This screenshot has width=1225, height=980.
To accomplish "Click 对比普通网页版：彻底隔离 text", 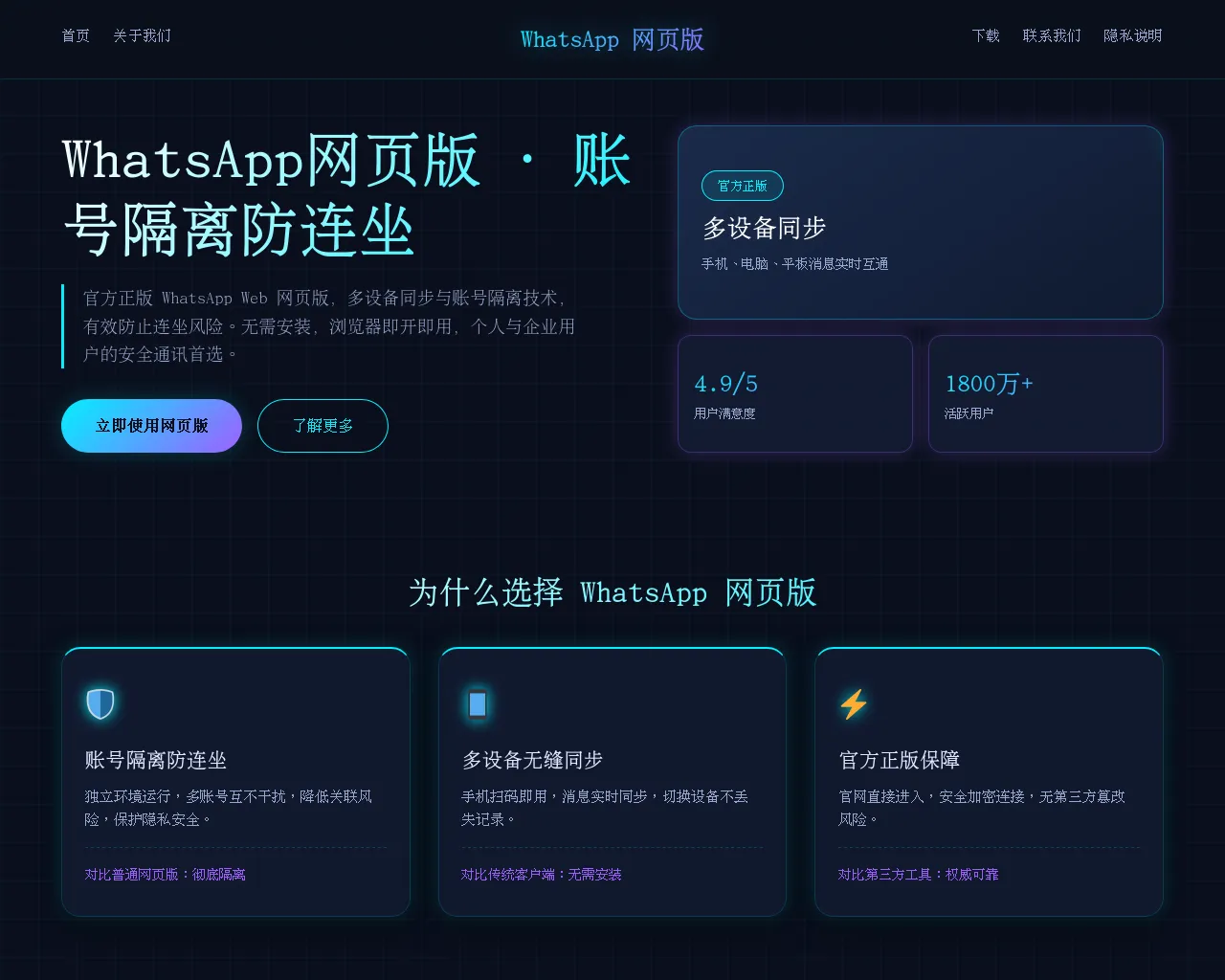I will pyautogui.click(x=165, y=875).
